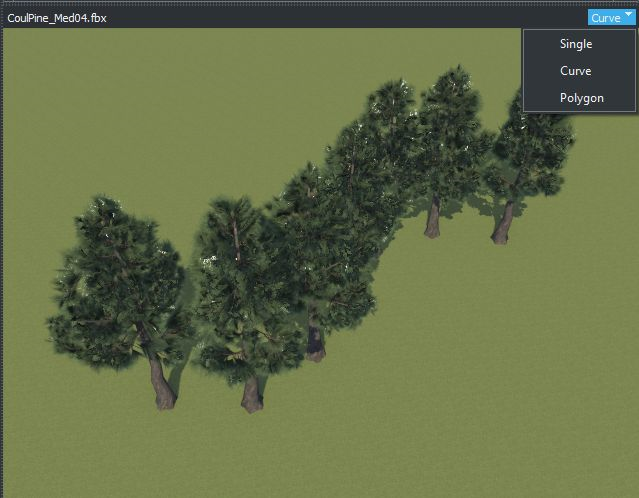
Task: Click the CoulPine_Med04.fbx title label
Action: [x=57, y=19]
